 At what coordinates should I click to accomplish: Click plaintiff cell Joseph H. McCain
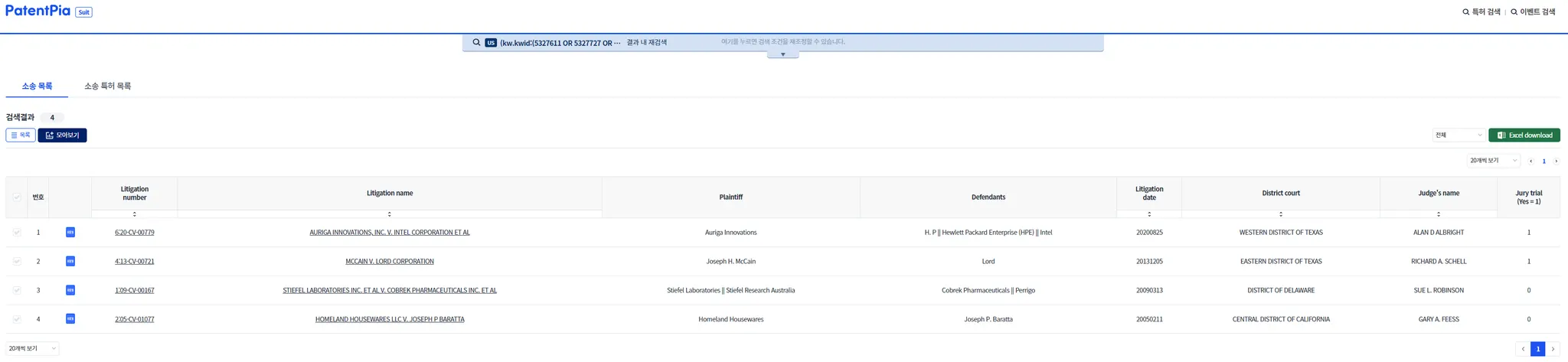731,262
